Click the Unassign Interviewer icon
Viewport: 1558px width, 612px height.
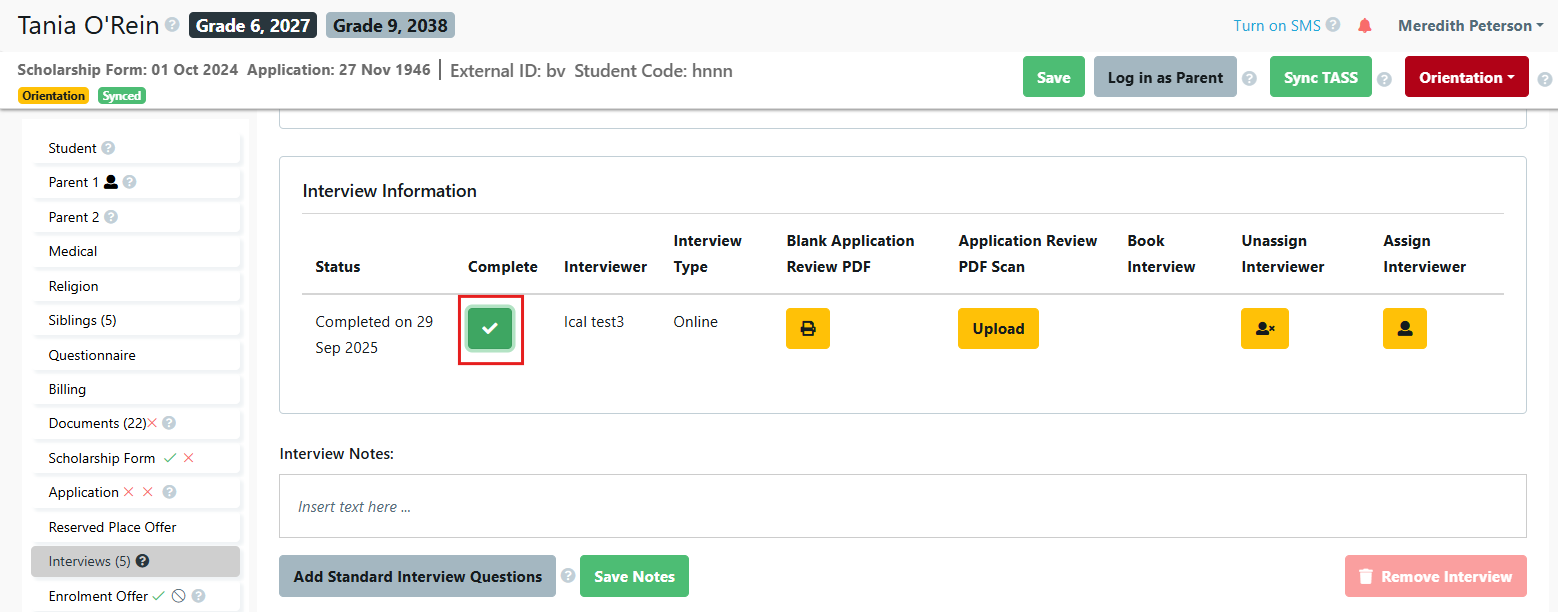(x=1264, y=327)
